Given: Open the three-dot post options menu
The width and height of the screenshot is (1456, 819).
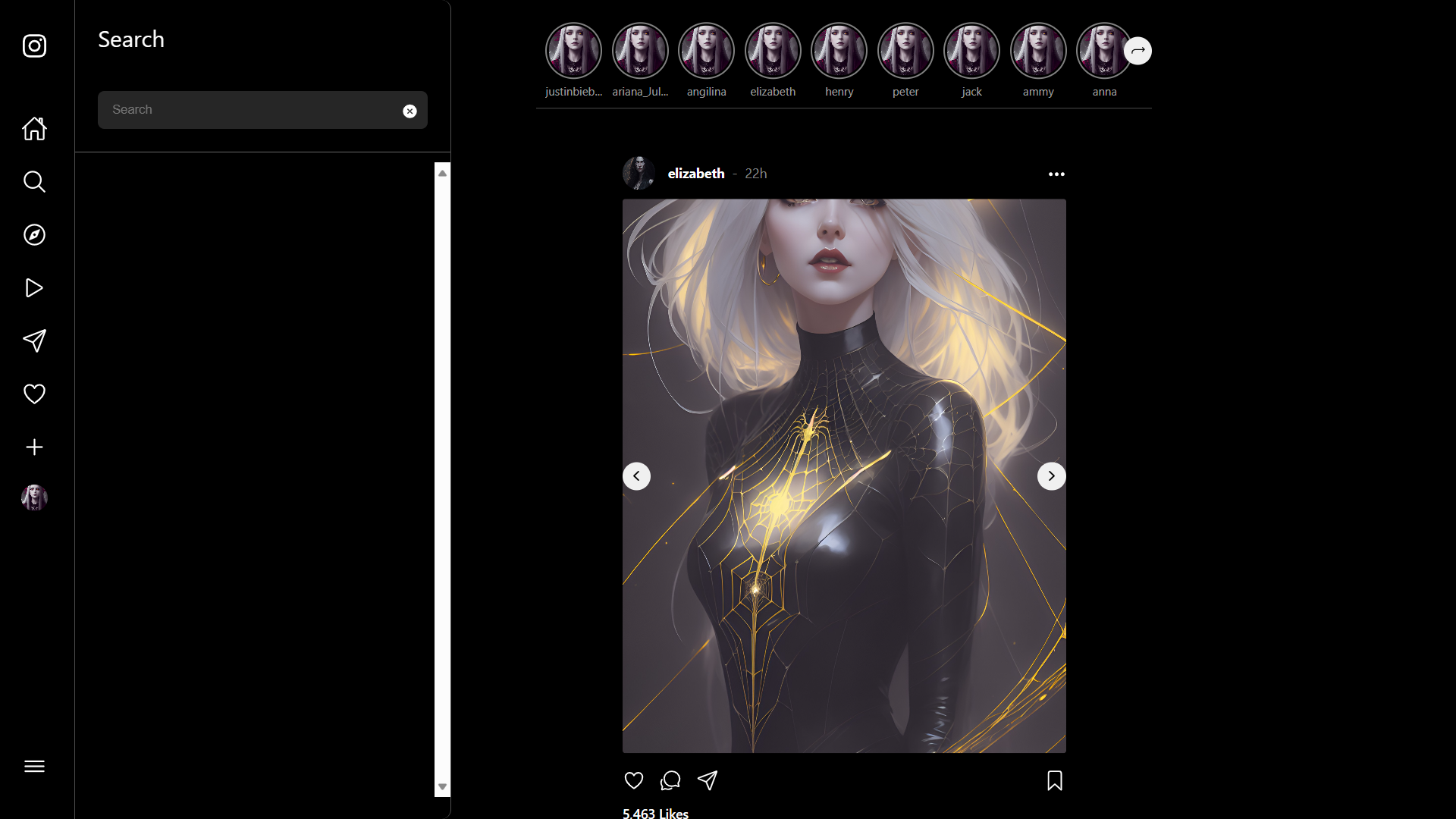Looking at the screenshot, I should (1056, 174).
